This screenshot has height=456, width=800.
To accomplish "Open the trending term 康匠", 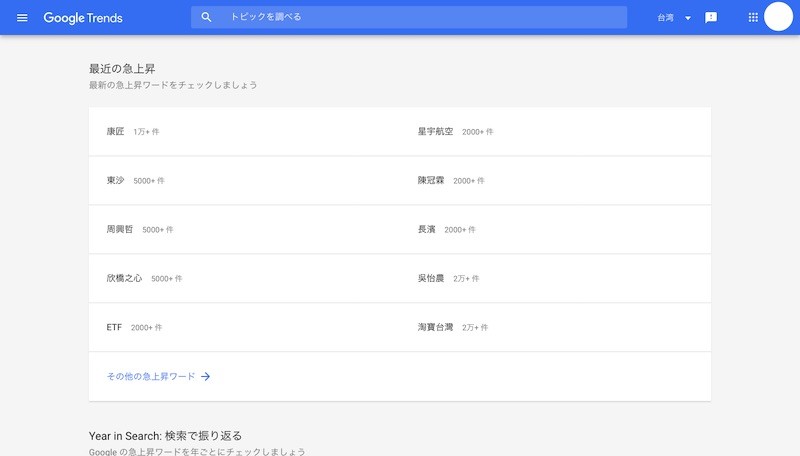I will point(115,132).
